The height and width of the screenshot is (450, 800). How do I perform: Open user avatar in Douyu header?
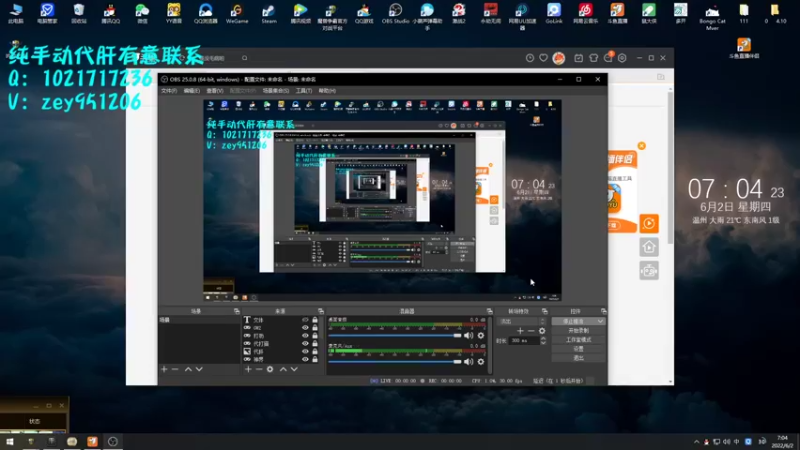pyautogui.click(x=559, y=58)
